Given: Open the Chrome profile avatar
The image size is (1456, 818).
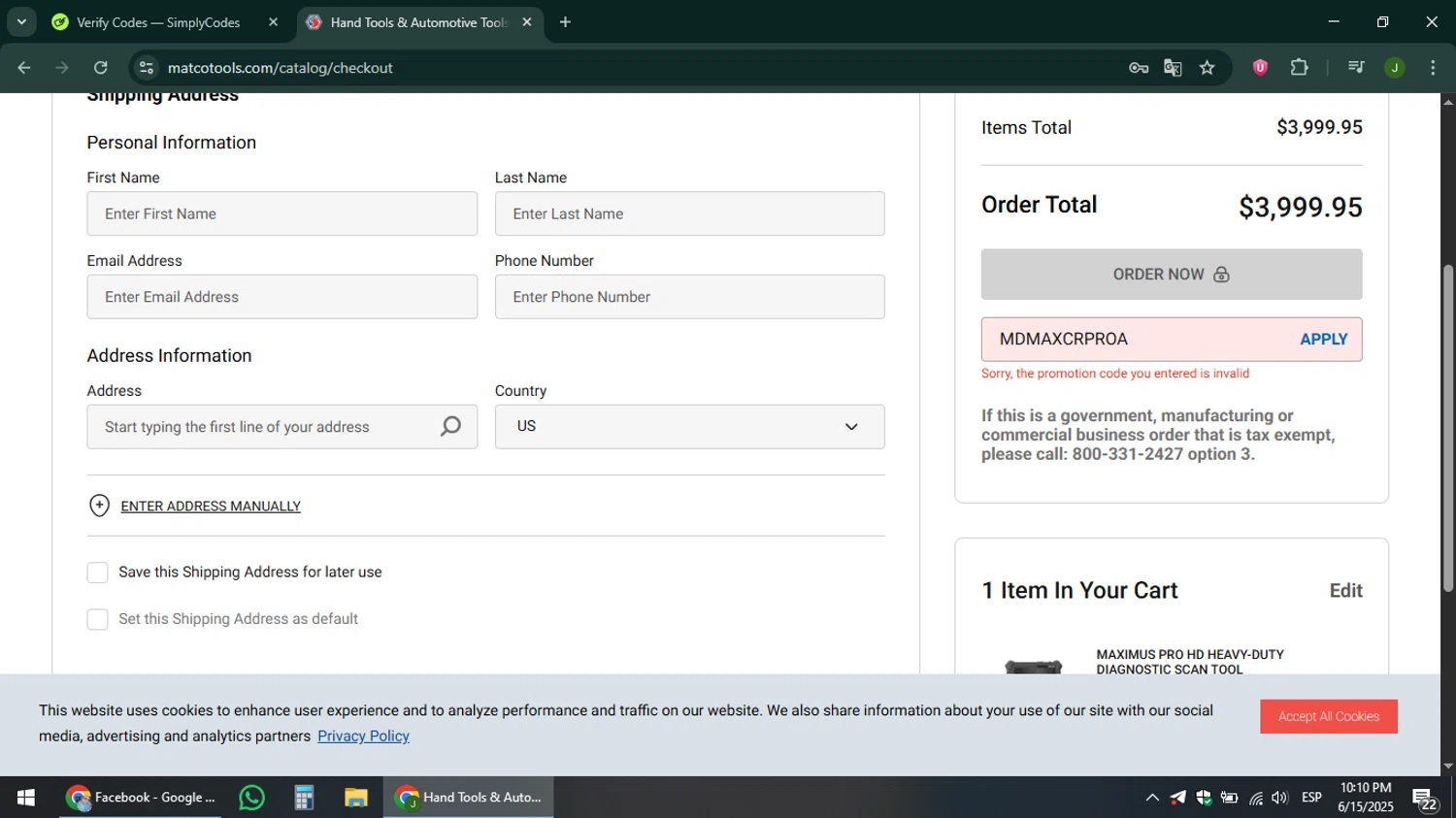Looking at the screenshot, I should (1395, 68).
